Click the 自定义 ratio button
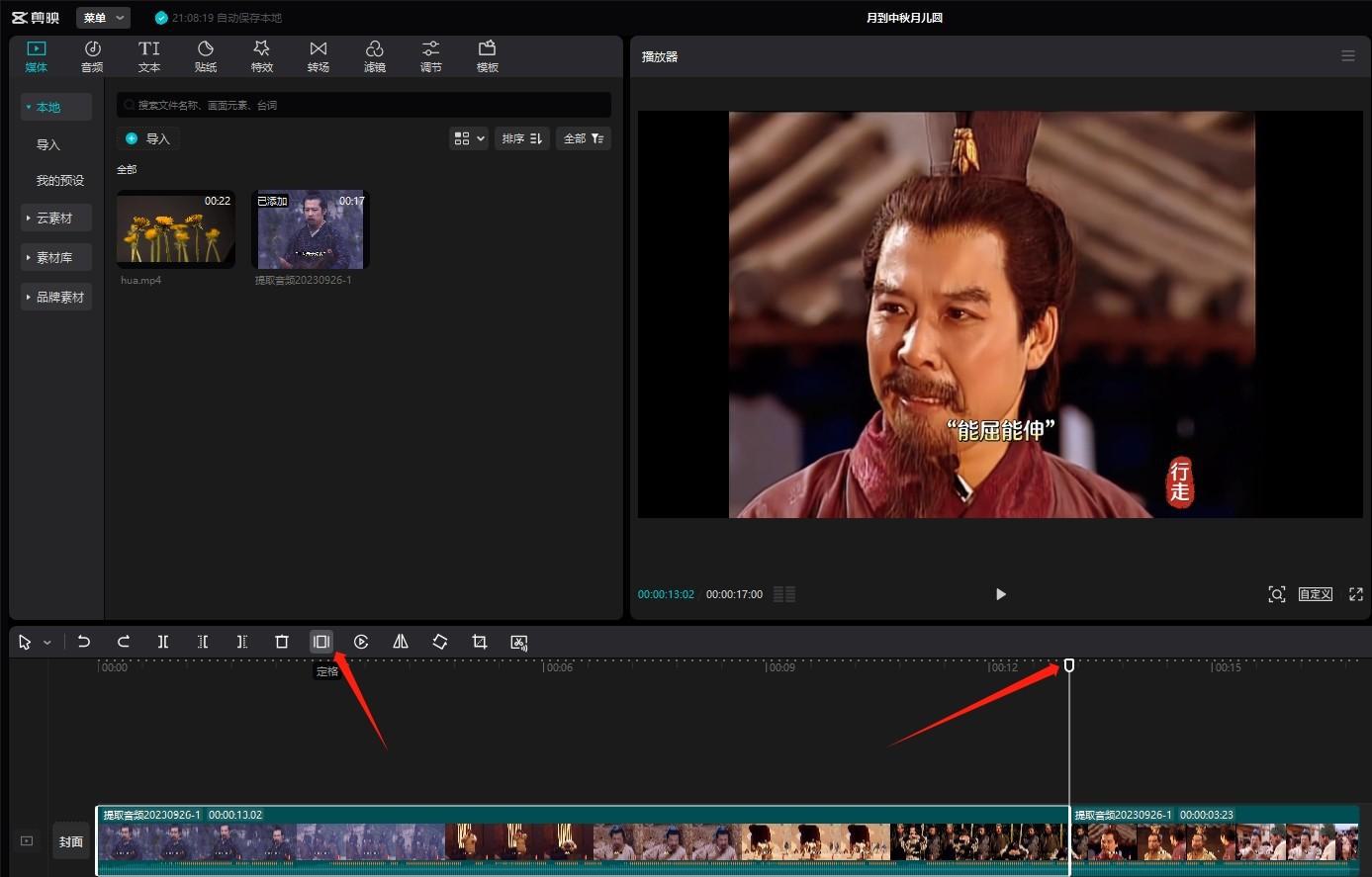The width and height of the screenshot is (1372, 877). click(x=1316, y=594)
